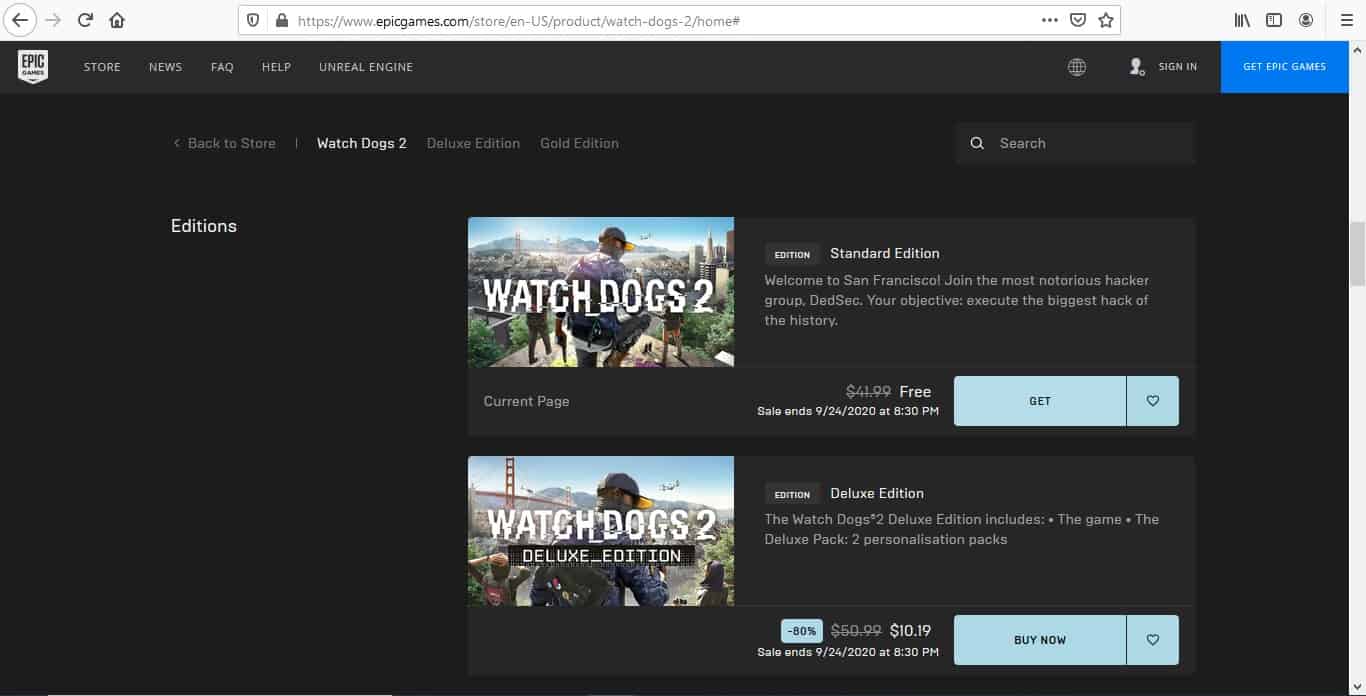
Task: Open the HELP nav item
Action: [276, 67]
